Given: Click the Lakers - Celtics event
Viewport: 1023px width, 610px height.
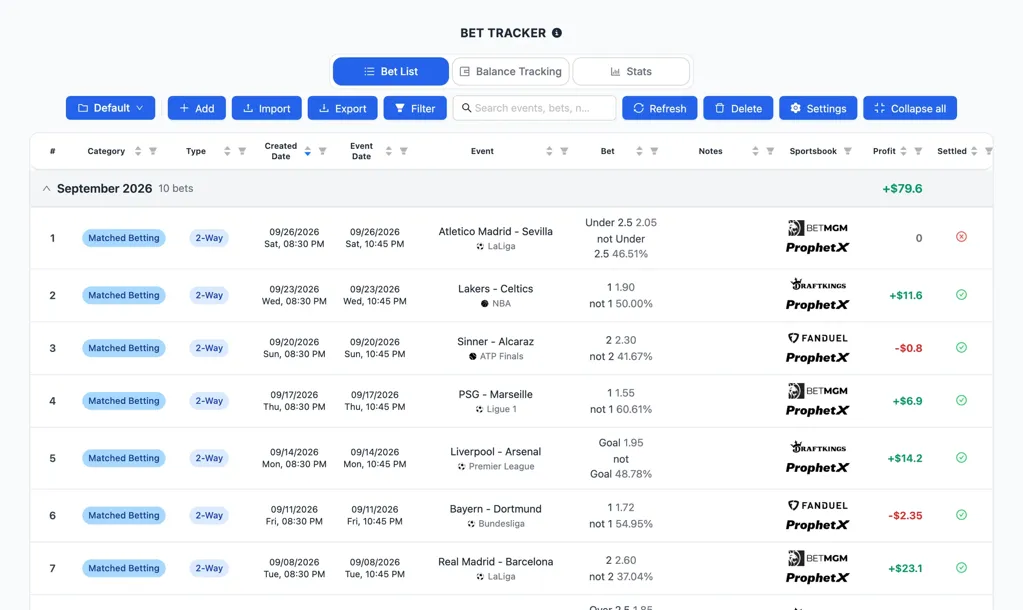Looking at the screenshot, I should (x=495, y=289).
